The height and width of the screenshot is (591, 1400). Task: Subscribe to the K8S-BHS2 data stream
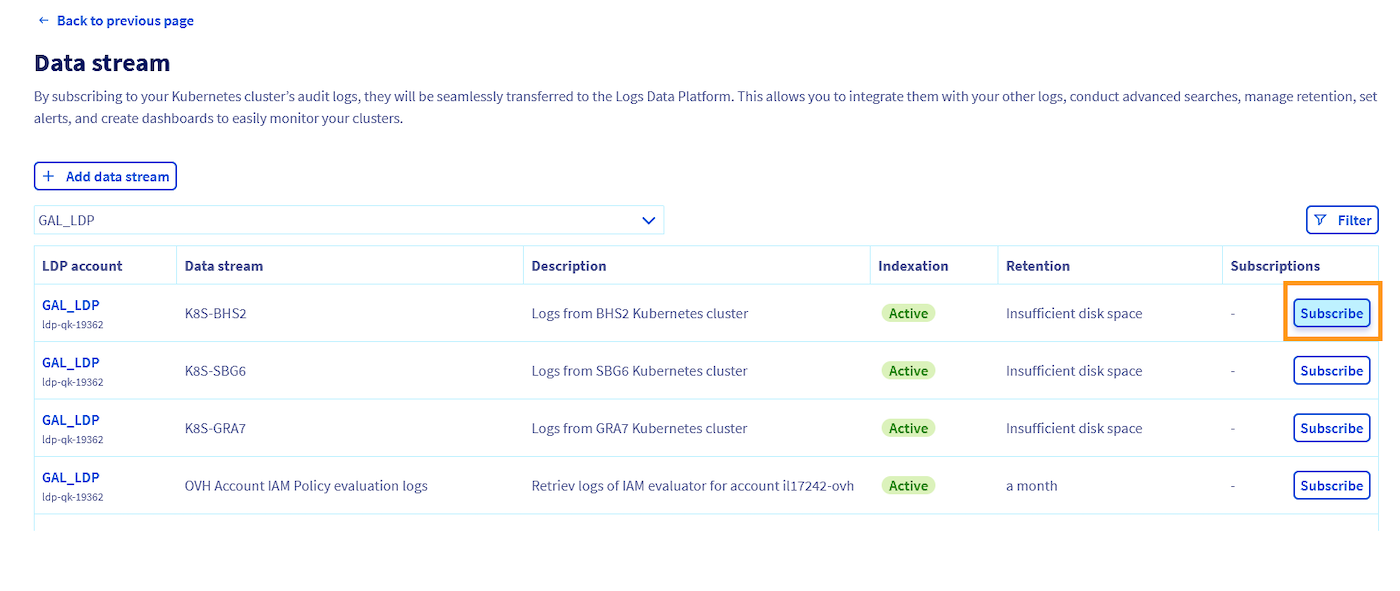click(1331, 313)
